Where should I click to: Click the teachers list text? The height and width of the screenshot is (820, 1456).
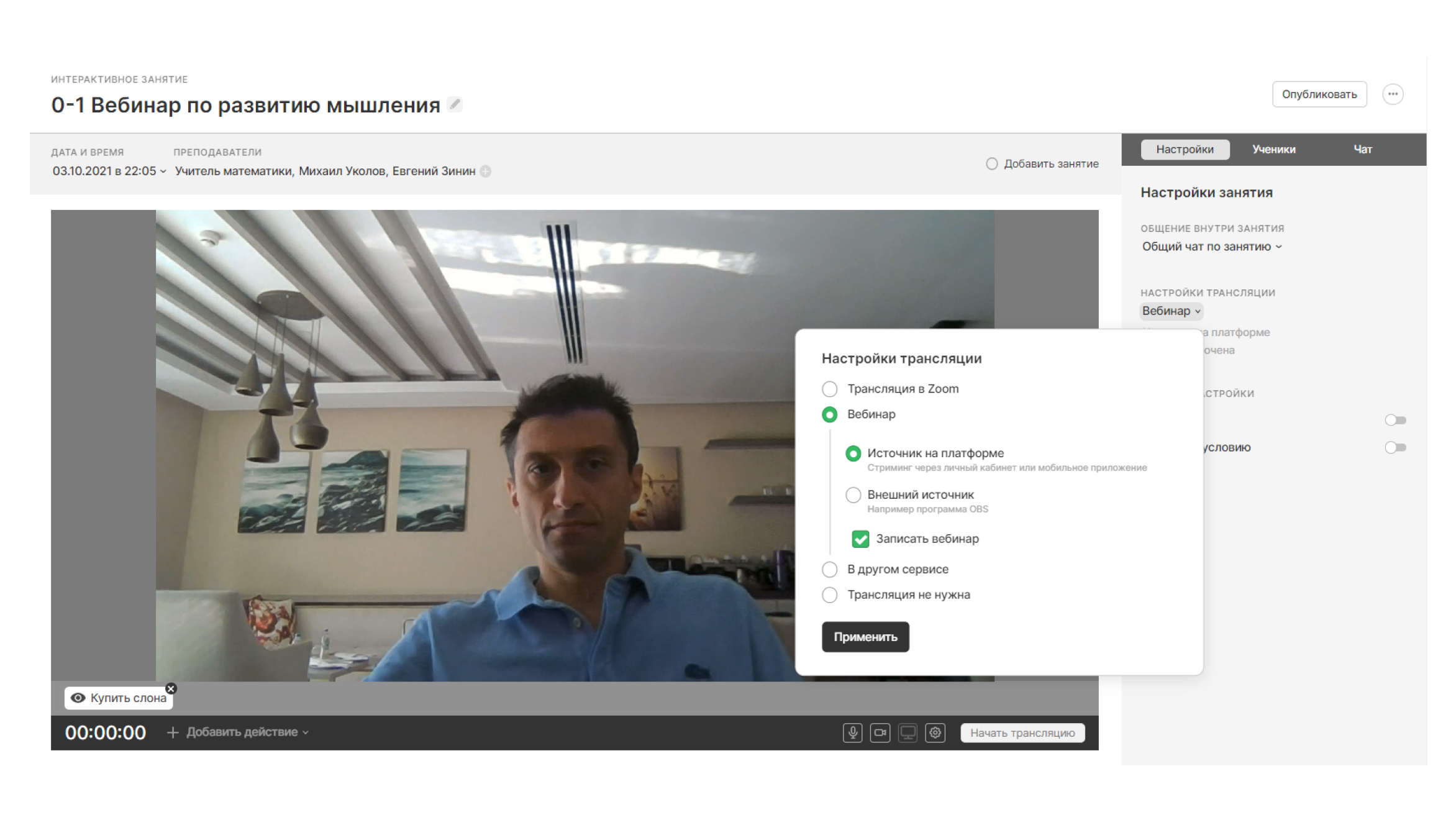click(325, 171)
